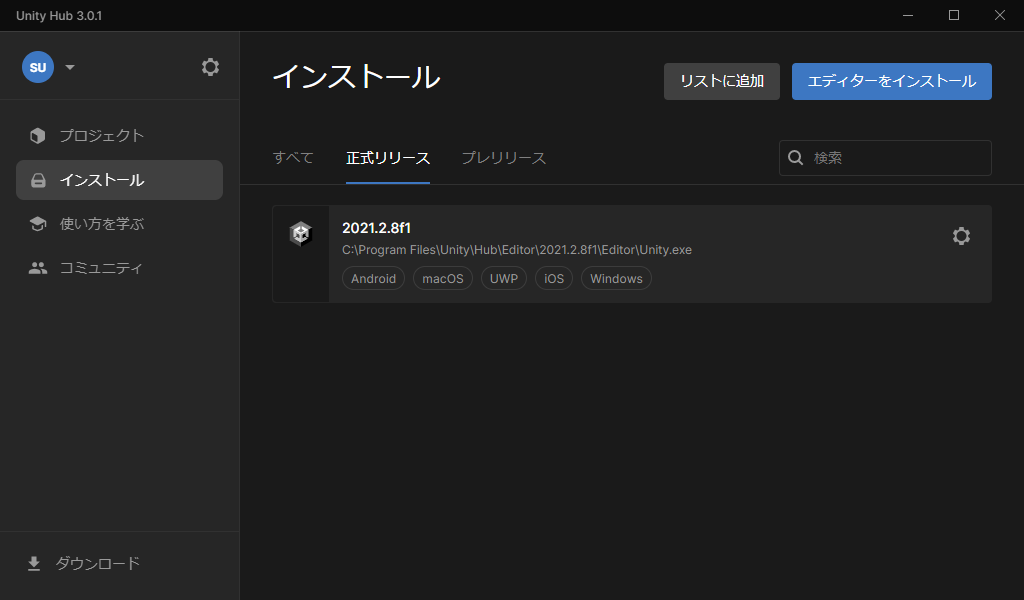Switch to the すべて tab

(x=293, y=158)
